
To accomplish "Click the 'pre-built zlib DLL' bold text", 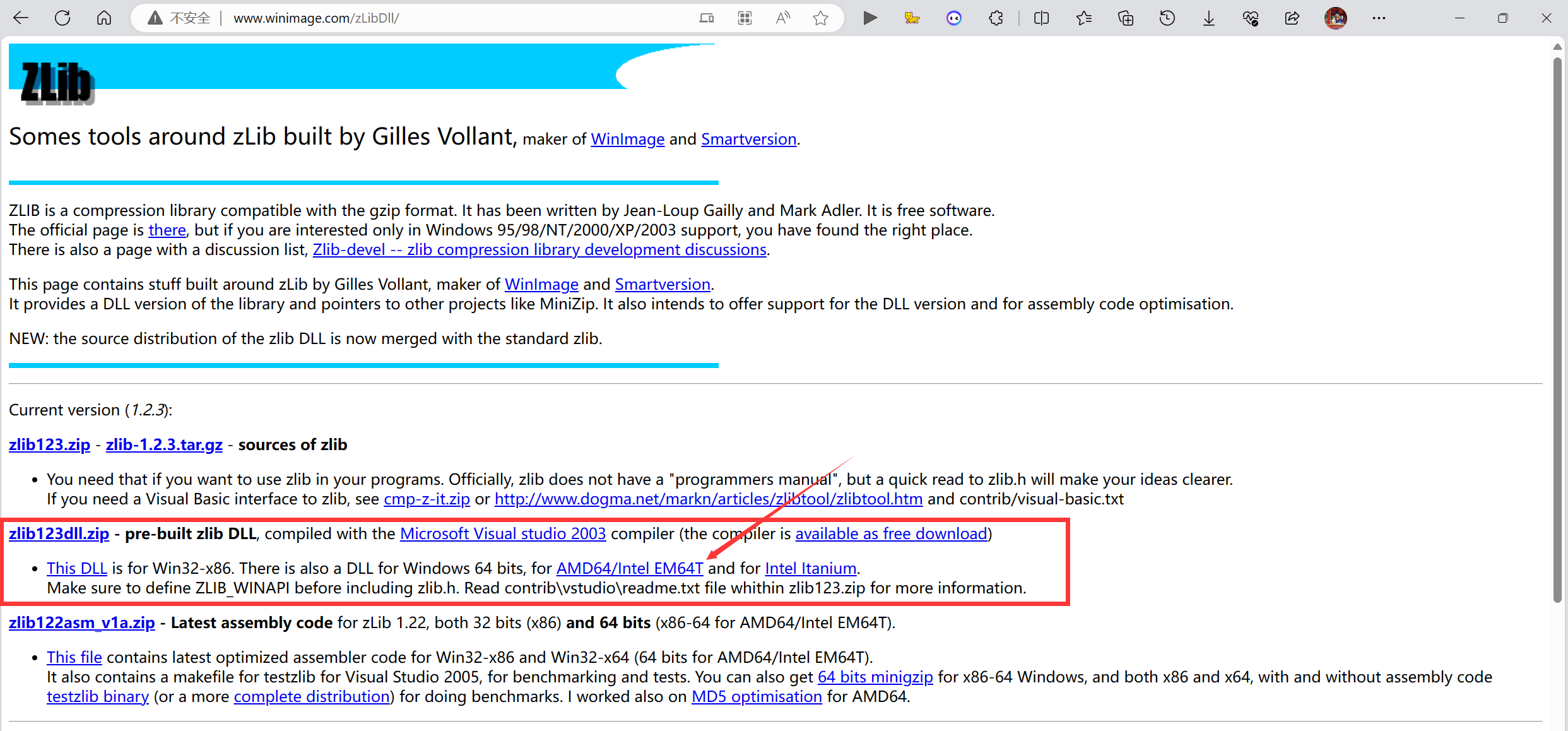I will [191, 533].
